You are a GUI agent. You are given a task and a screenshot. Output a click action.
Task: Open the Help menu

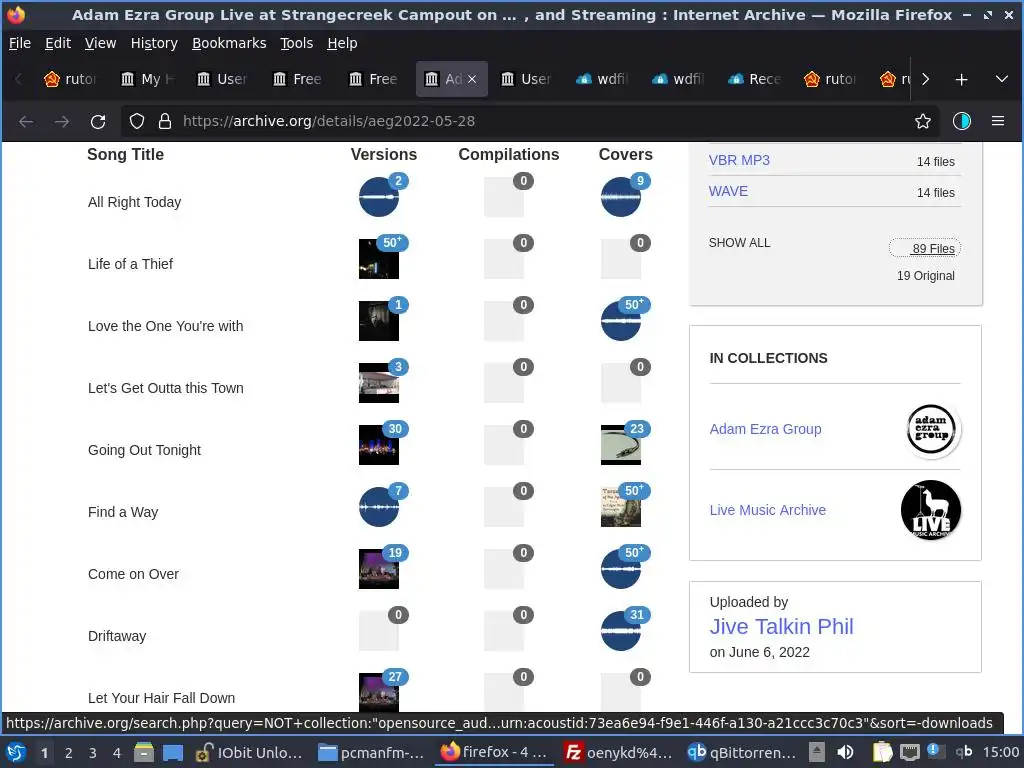[x=342, y=43]
